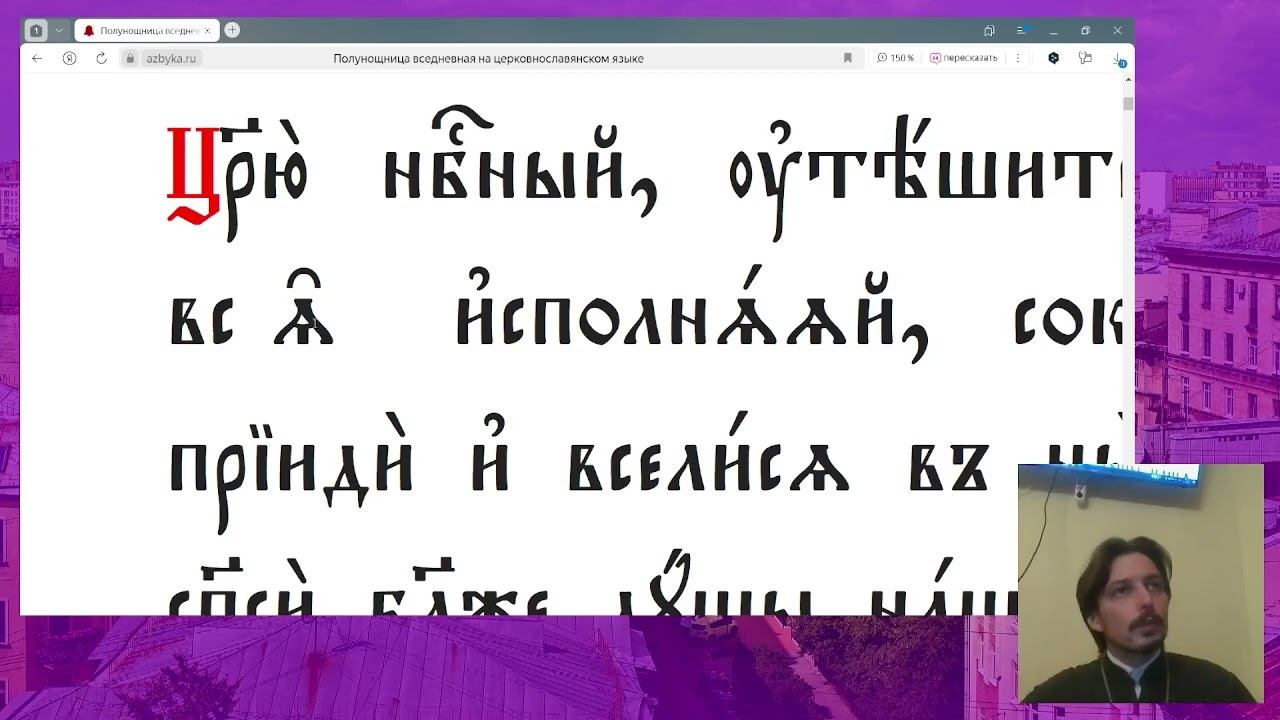Open the extensions panel icon
This screenshot has height=720, width=1280.
coord(1085,58)
